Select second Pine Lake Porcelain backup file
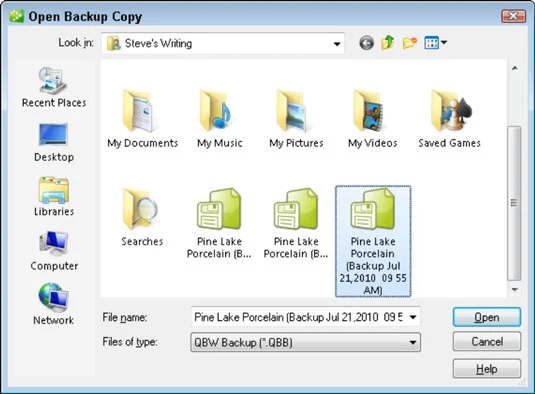The image size is (535, 394). tap(296, 223)
